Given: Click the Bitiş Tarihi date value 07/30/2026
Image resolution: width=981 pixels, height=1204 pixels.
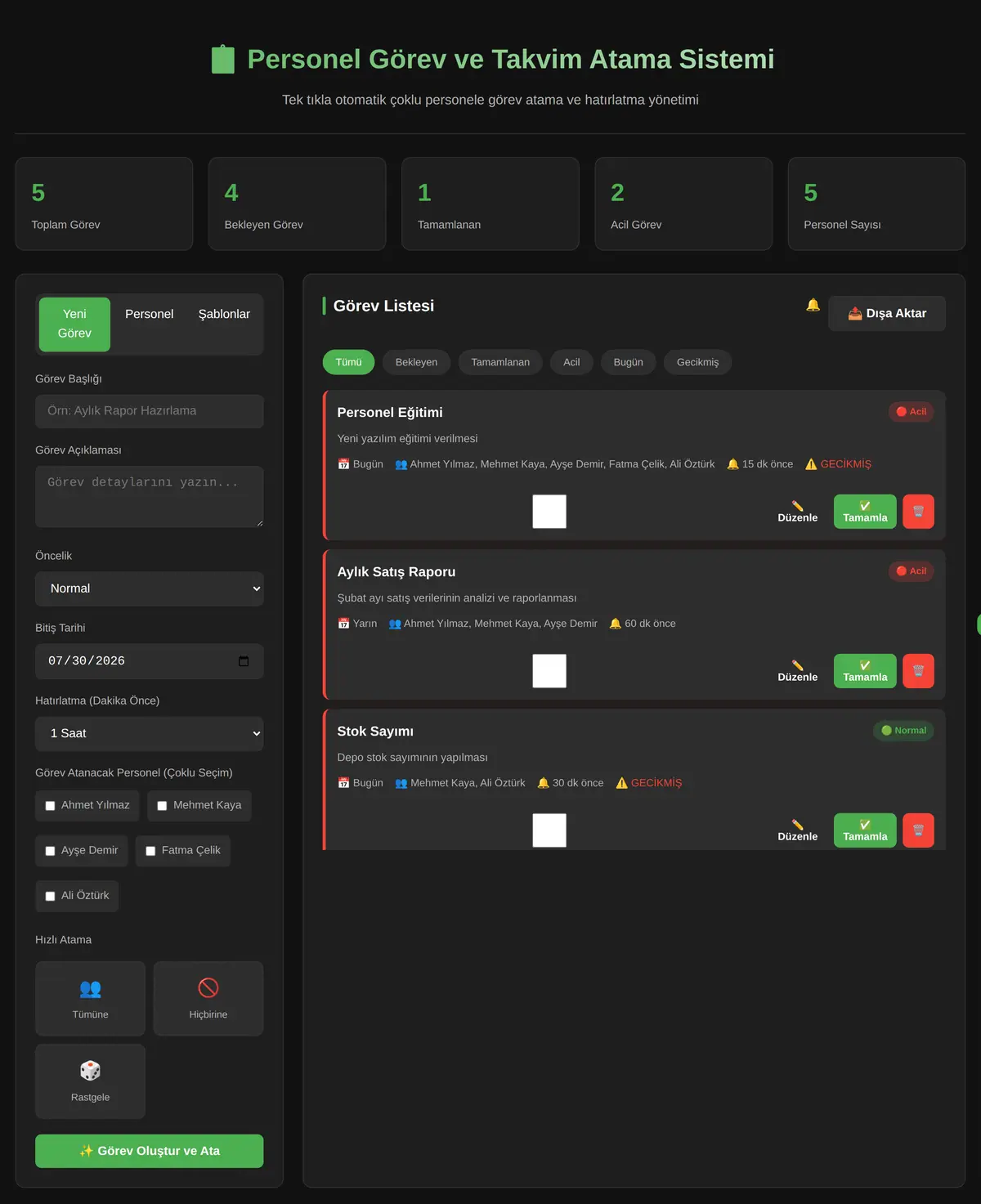Looking at the screenshot, I should 87,661.
